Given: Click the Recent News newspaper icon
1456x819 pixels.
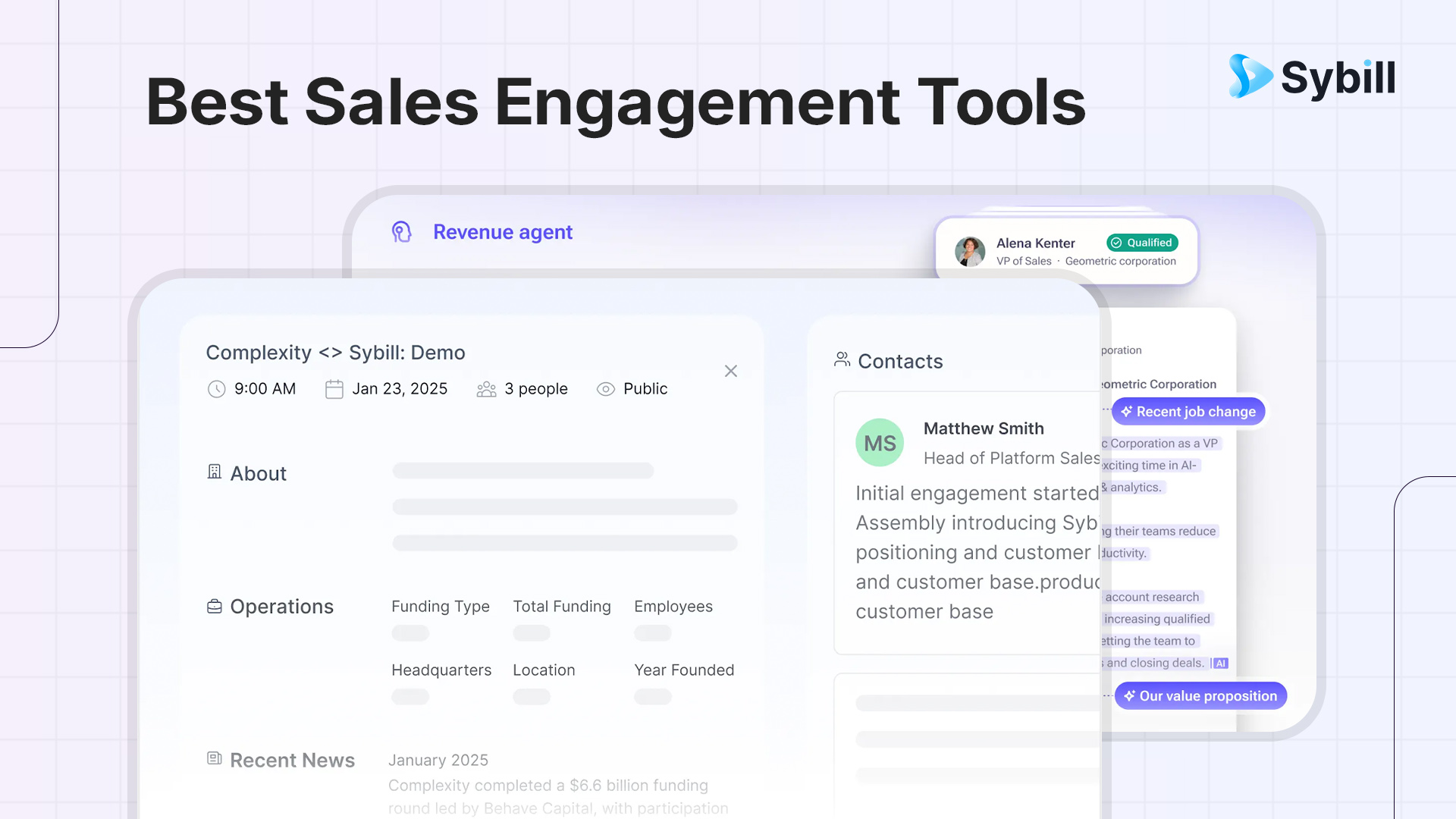Looking at the screenshot, I should (215, 758).
